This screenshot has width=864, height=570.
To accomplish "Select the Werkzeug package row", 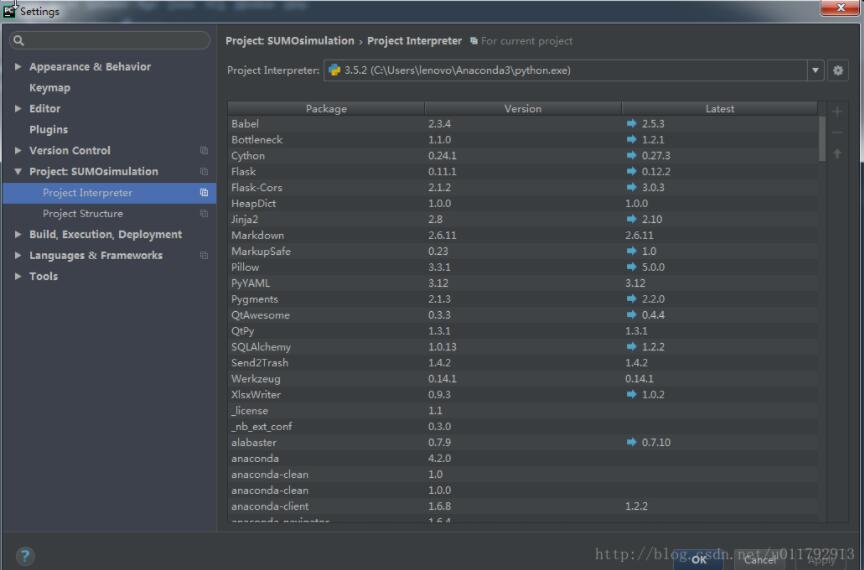I will pos(523,379).
